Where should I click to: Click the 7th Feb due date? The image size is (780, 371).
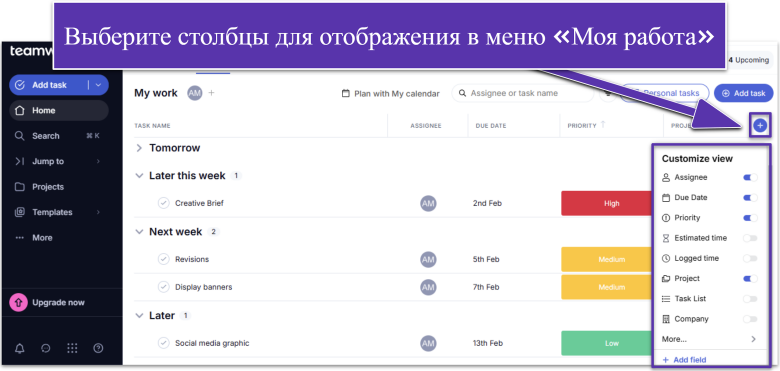[x=486, y=287]
